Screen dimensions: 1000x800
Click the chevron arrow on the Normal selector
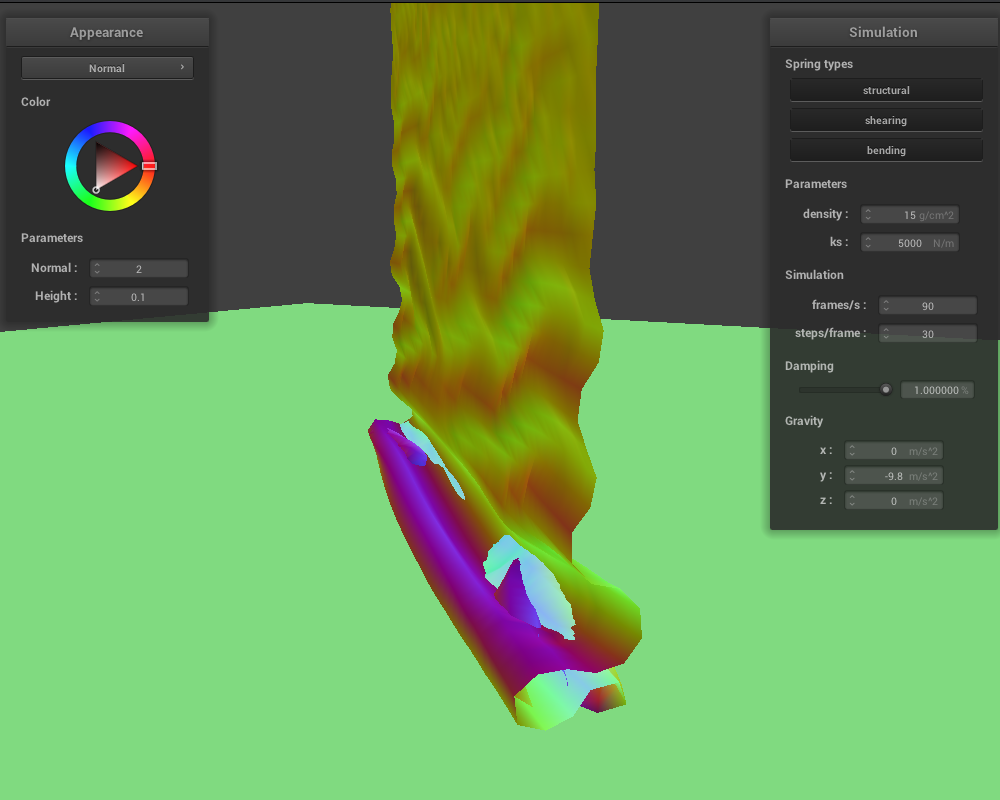(181, 67)
